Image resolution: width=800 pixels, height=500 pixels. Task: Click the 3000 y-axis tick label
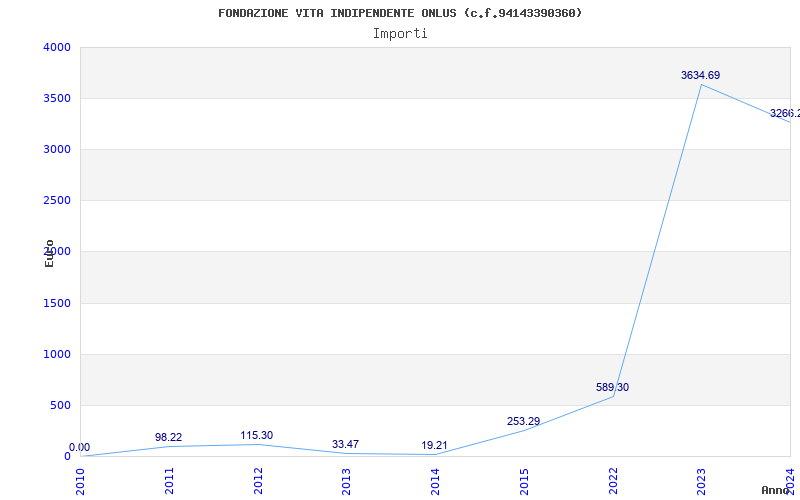point(57,149)
